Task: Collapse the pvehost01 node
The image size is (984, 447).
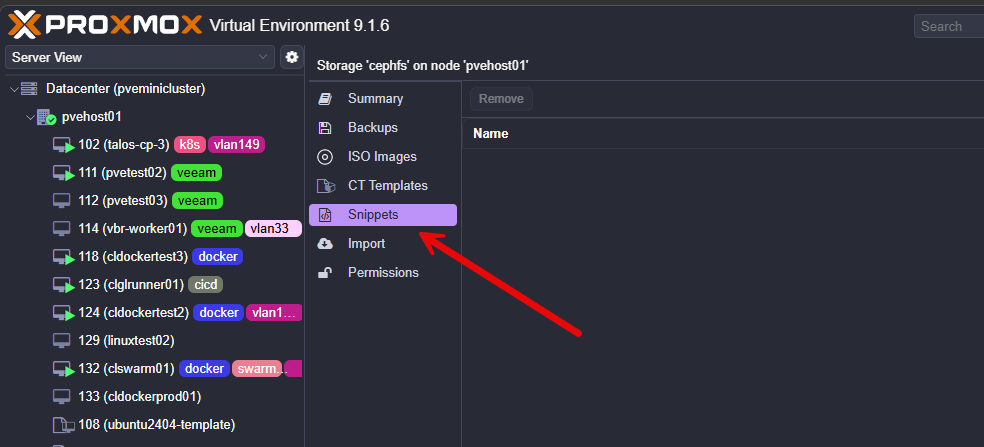Action: [29, 117]
